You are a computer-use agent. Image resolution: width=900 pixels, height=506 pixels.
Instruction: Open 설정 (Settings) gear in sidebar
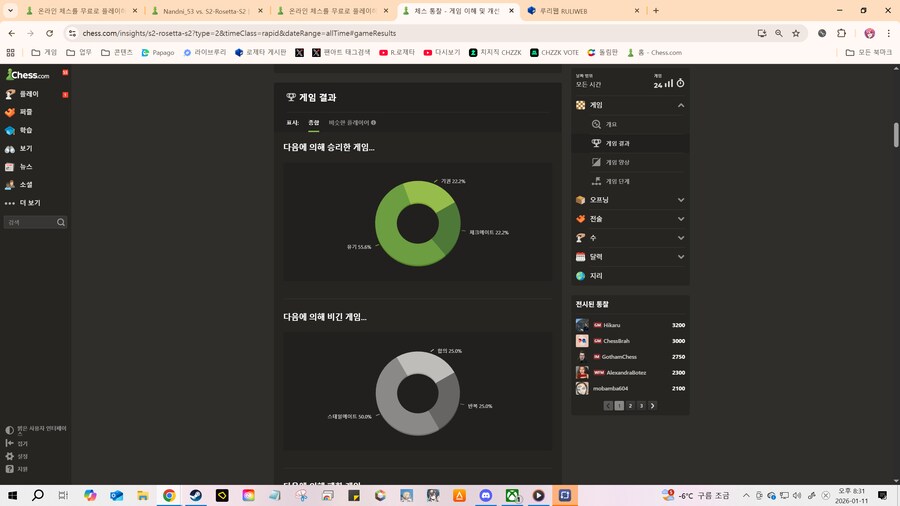pos(17,456)
